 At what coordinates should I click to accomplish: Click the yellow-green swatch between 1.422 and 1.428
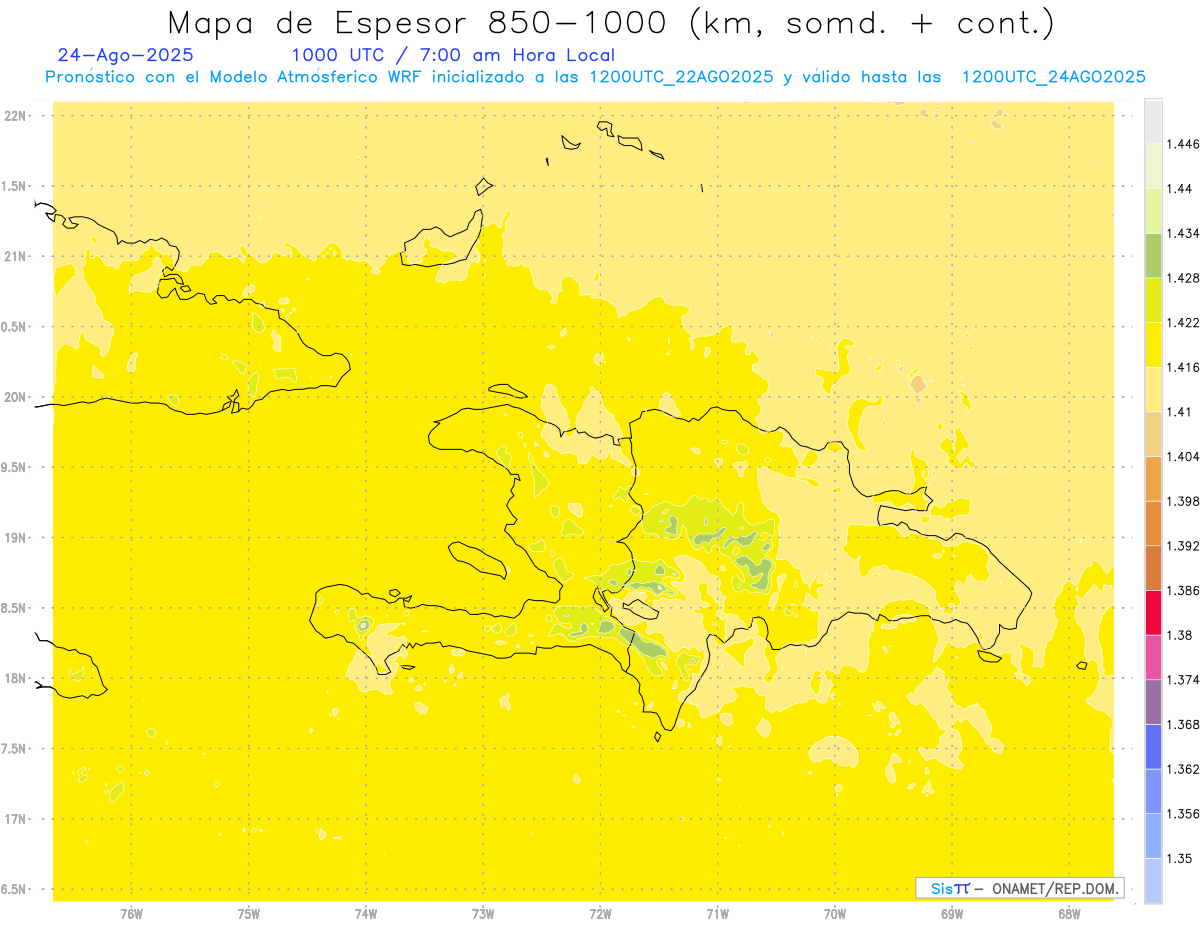tap(1153, 300)
